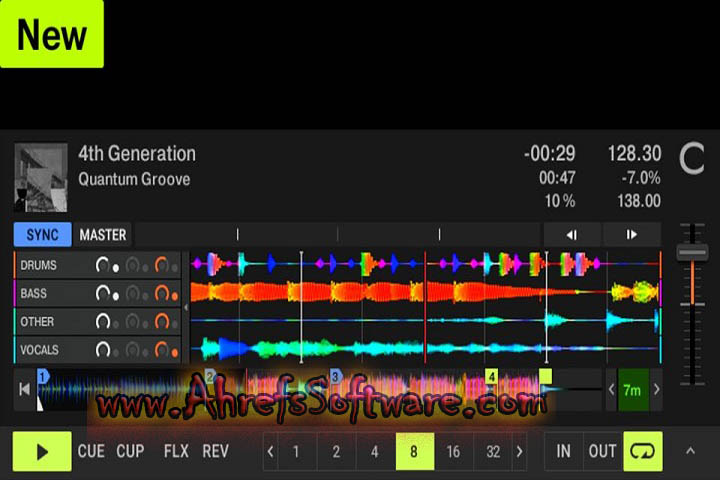The image size is (720, 480).
Task: Toggle the dot beside DRUMS orange filter knob
Action: [174, 268]
